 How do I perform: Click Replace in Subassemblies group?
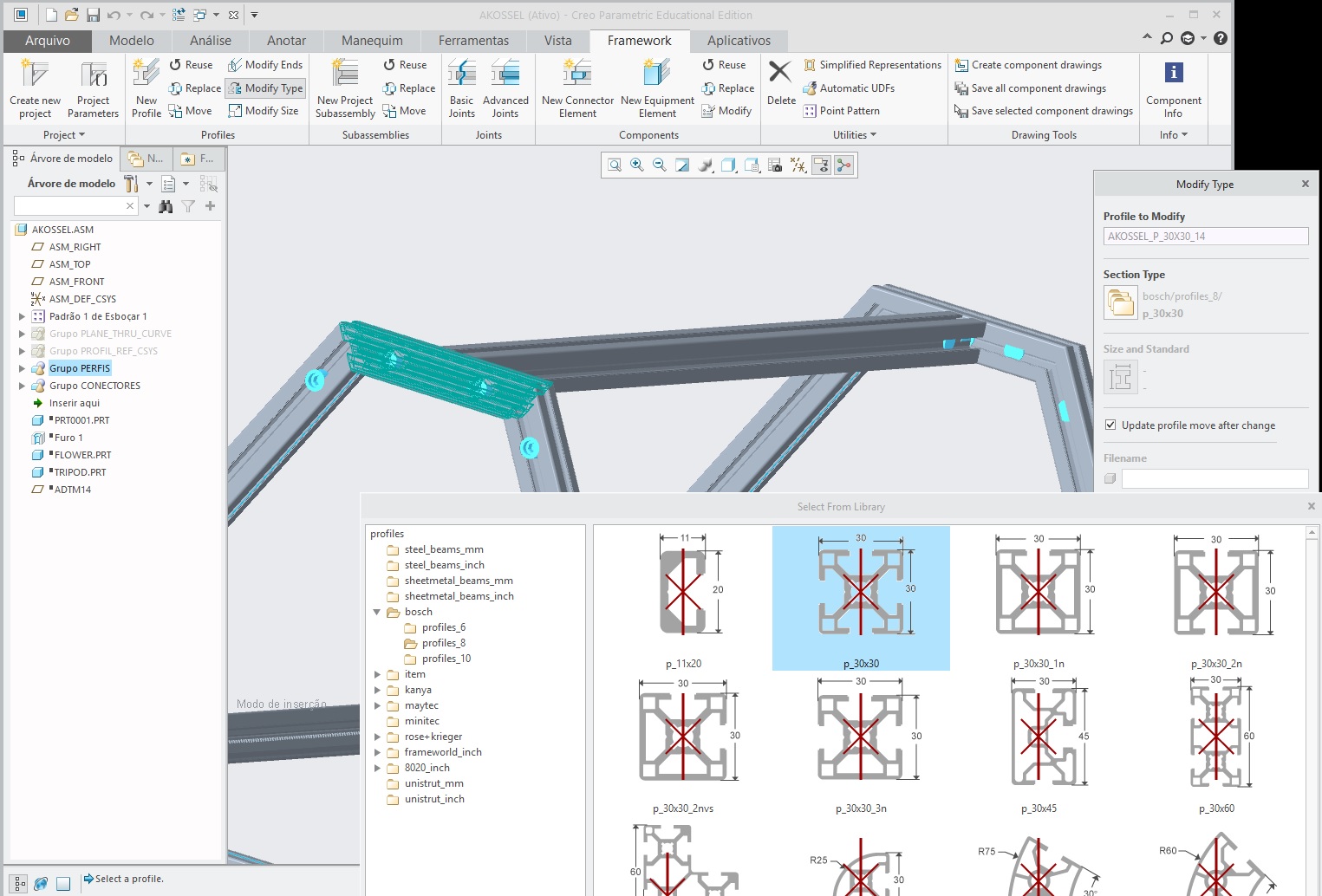point(408,88)
